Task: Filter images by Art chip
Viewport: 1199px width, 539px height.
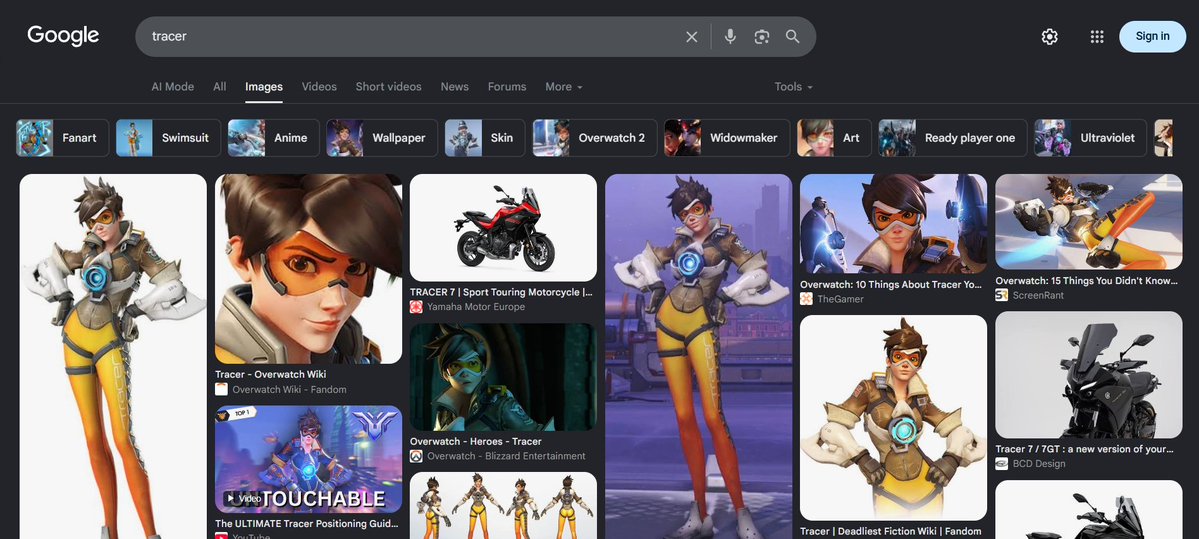Action: [834, 138]
